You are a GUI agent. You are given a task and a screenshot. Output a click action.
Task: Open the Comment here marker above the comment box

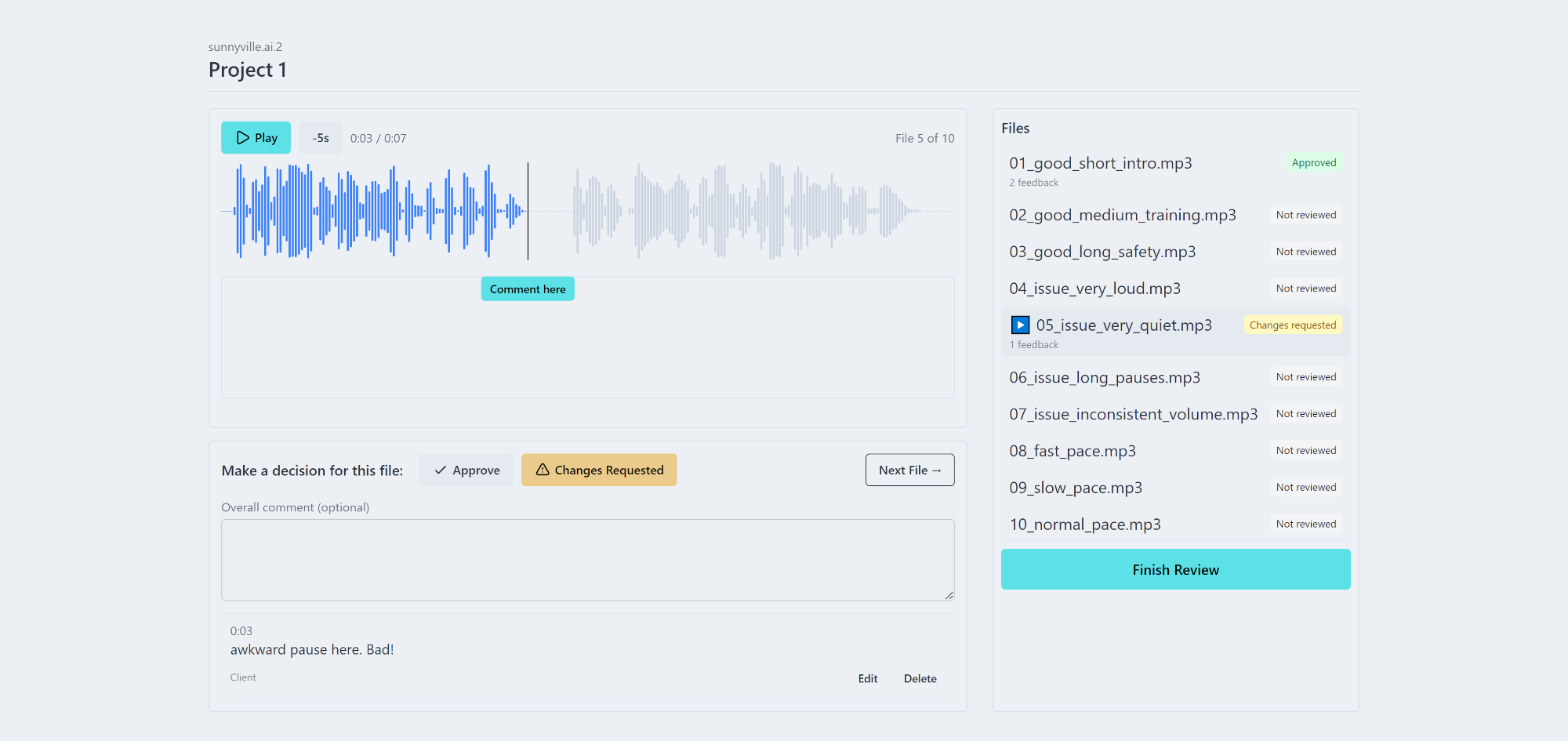tap(527, 289)
